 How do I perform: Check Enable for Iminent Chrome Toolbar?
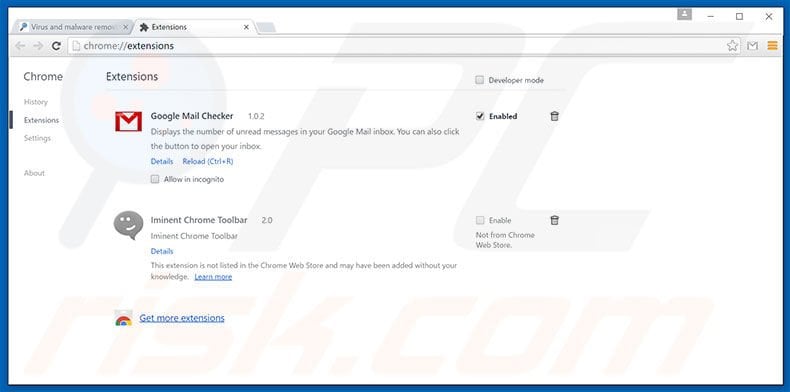pyautogui.click(x=480, y=220)
